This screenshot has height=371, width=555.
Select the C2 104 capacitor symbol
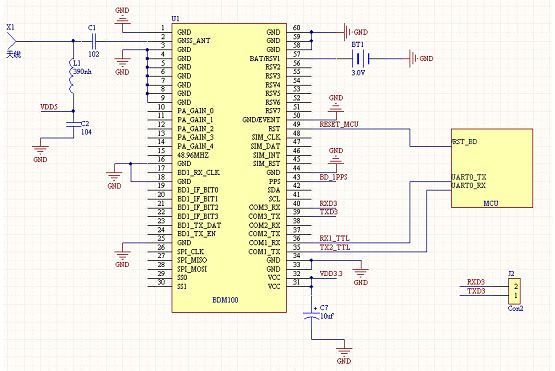click(73, 124)
